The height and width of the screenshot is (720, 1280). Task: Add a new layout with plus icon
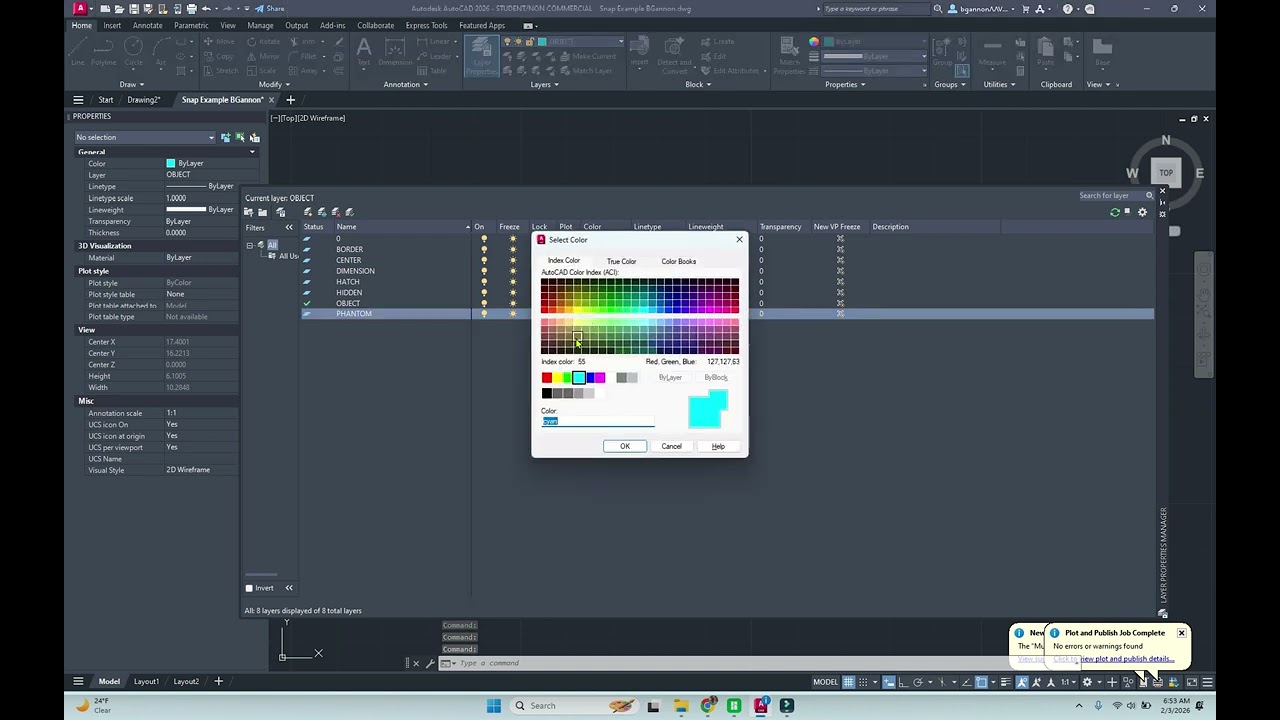pos(218,682)
